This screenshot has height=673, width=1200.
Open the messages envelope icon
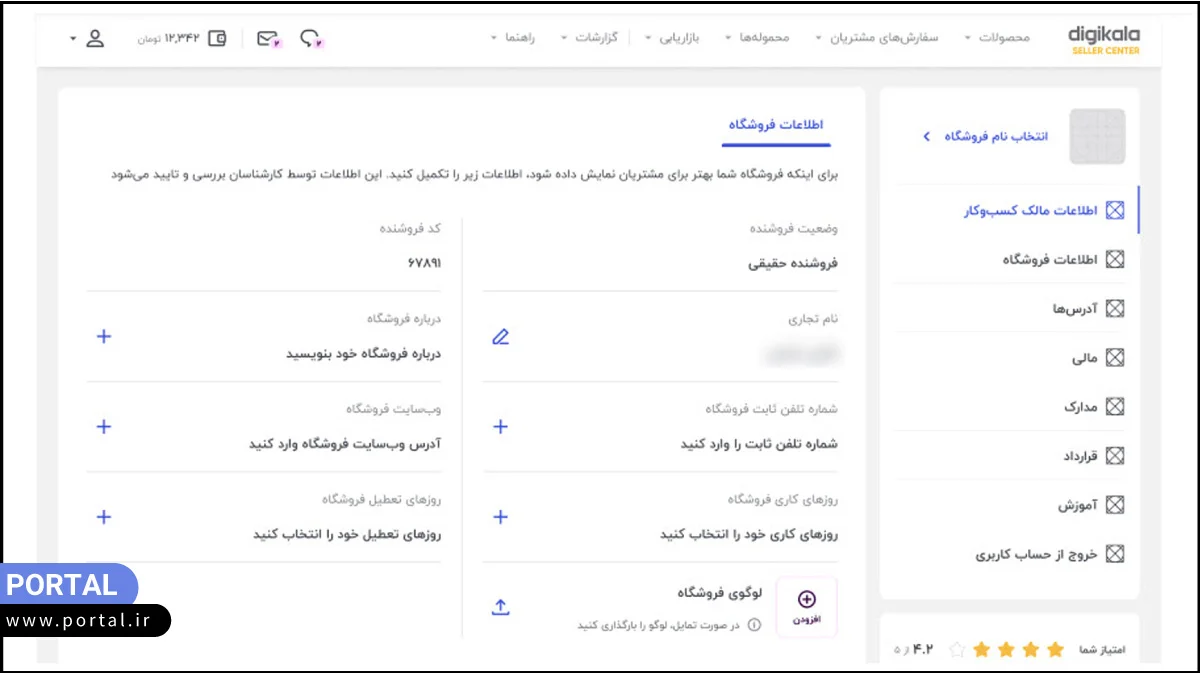(x=265, y=37)
